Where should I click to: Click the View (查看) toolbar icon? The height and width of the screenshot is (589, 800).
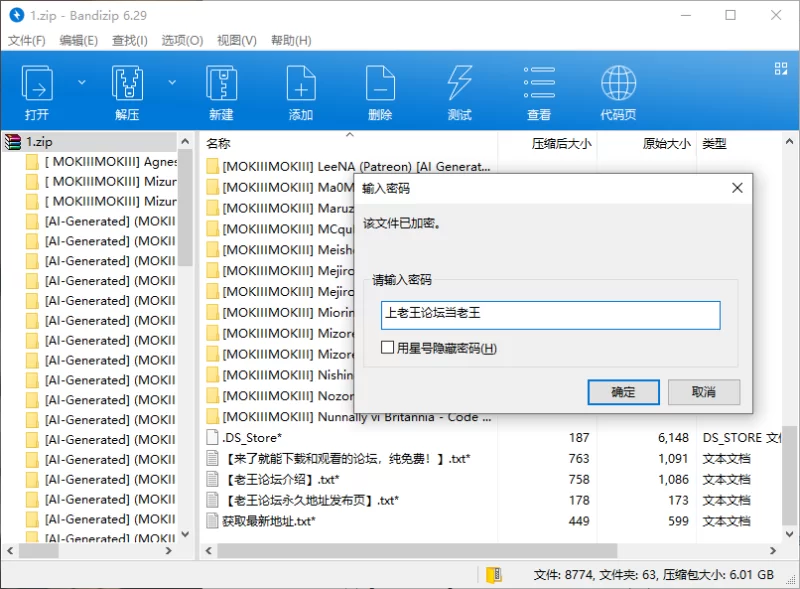[x=539, y=84]
